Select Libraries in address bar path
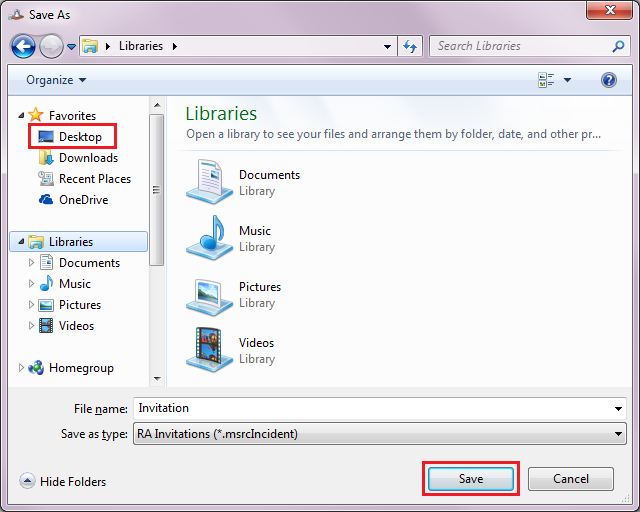Viewport: 640px width, 512px height. tap(141, 46)
